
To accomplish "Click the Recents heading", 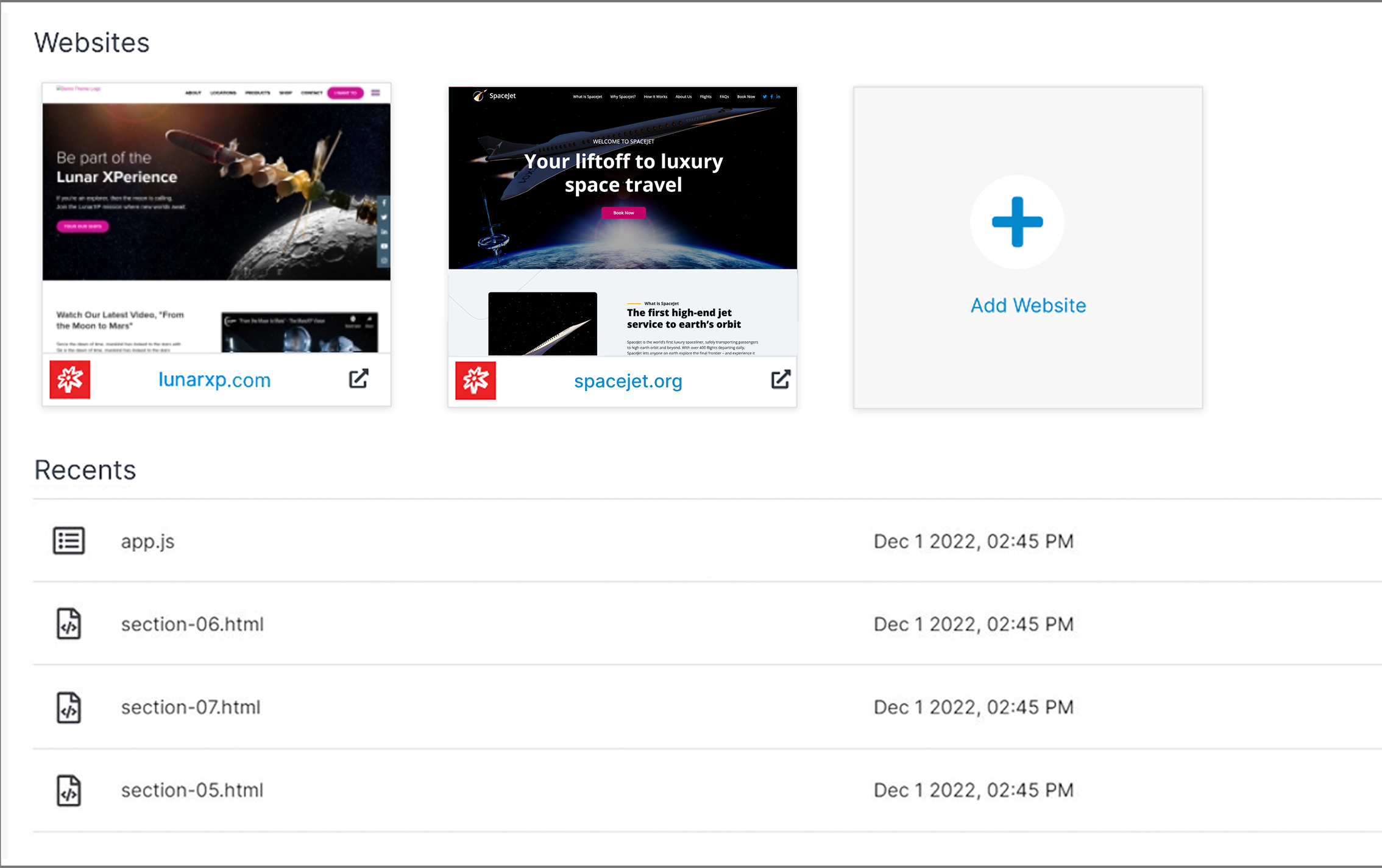I will click(x=85, y=470).
